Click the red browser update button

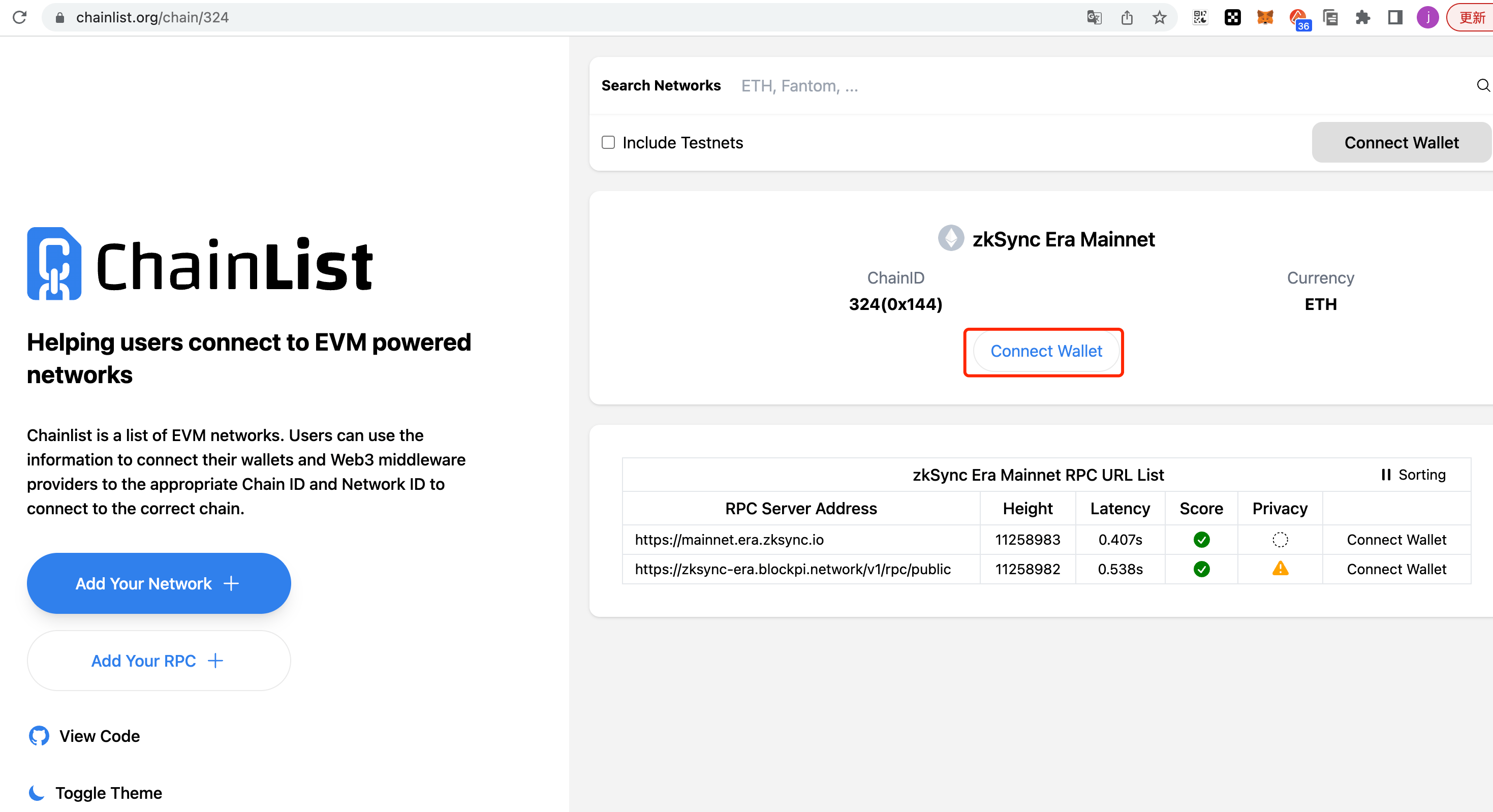click(1471, 17)
